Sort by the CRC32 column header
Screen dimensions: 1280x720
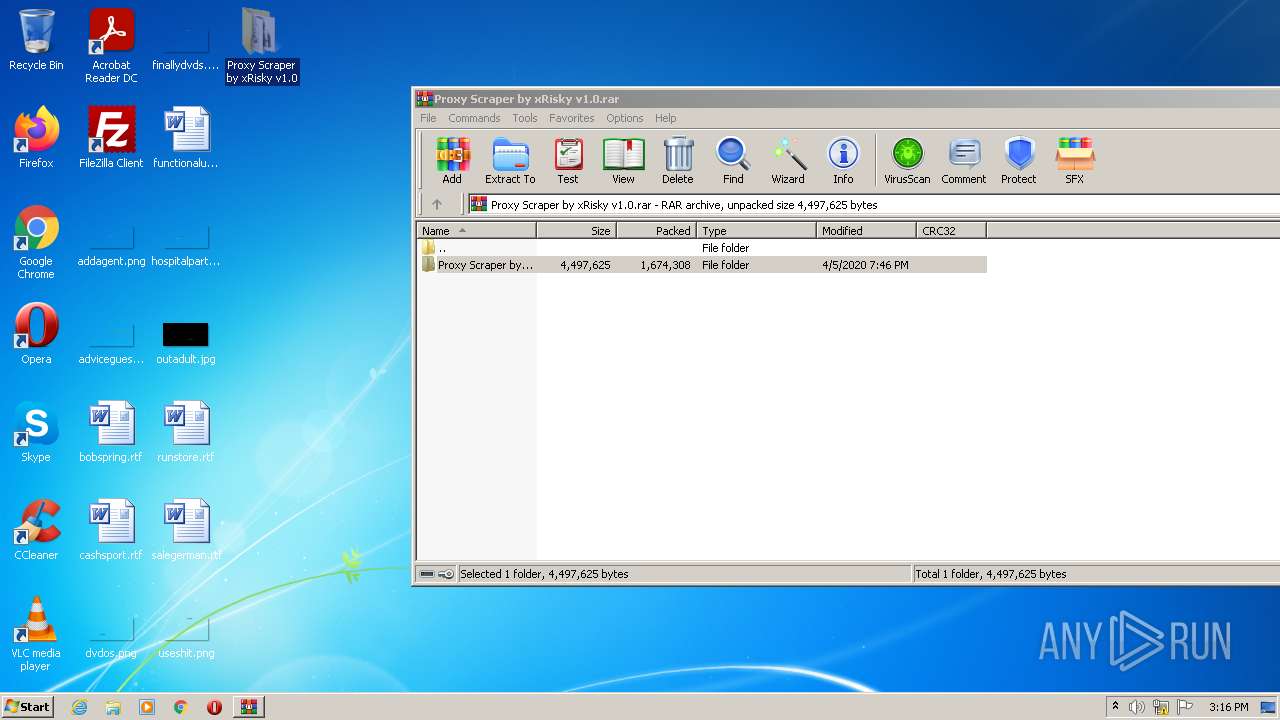coord(952,230)
